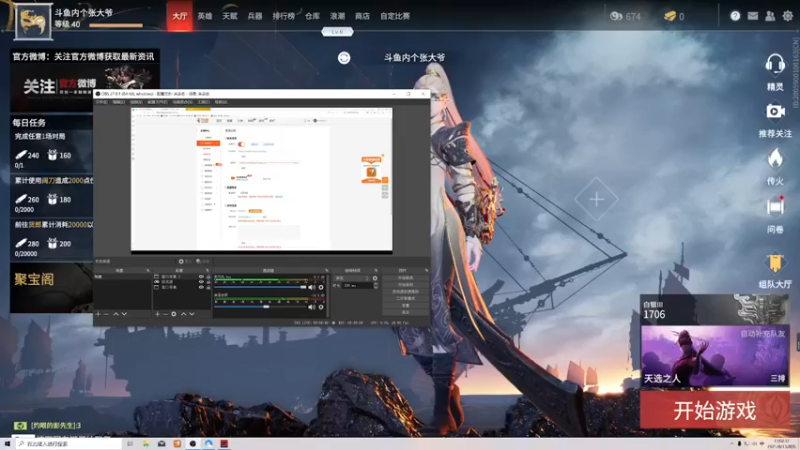Toggle visibility of second OBS source
The width and height of the screenshot is (800, 450).
(x=201, y=282)
